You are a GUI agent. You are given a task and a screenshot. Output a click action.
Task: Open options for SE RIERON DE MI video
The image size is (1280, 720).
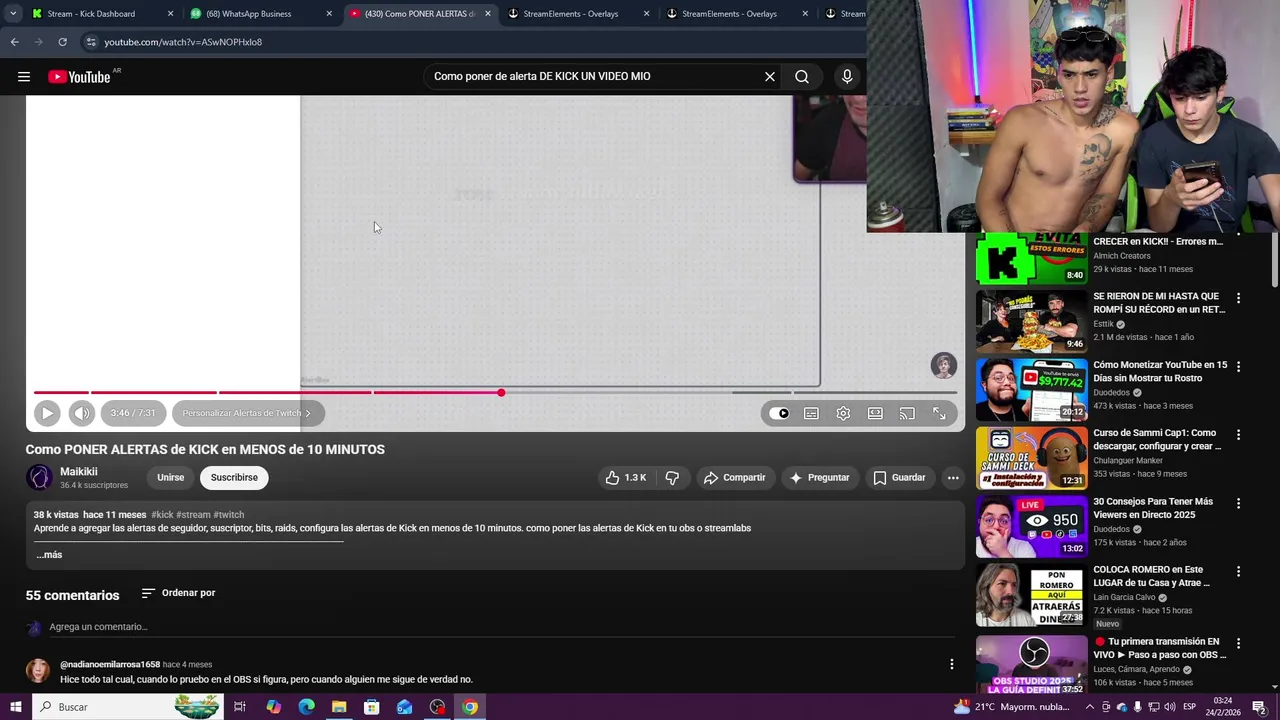[1238, 298]
